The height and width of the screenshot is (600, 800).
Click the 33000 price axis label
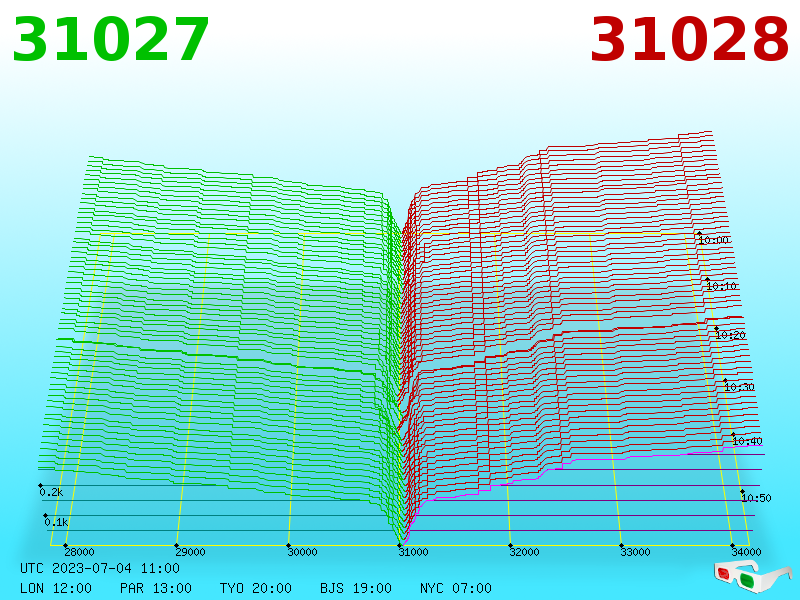(635, 552)
